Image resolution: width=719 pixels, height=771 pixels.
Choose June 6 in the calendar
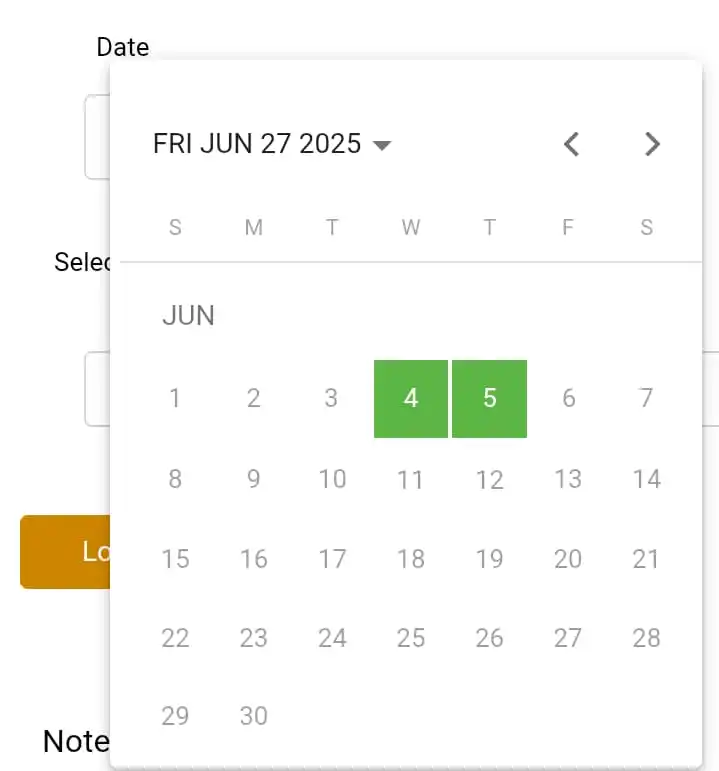click(569, 398)
